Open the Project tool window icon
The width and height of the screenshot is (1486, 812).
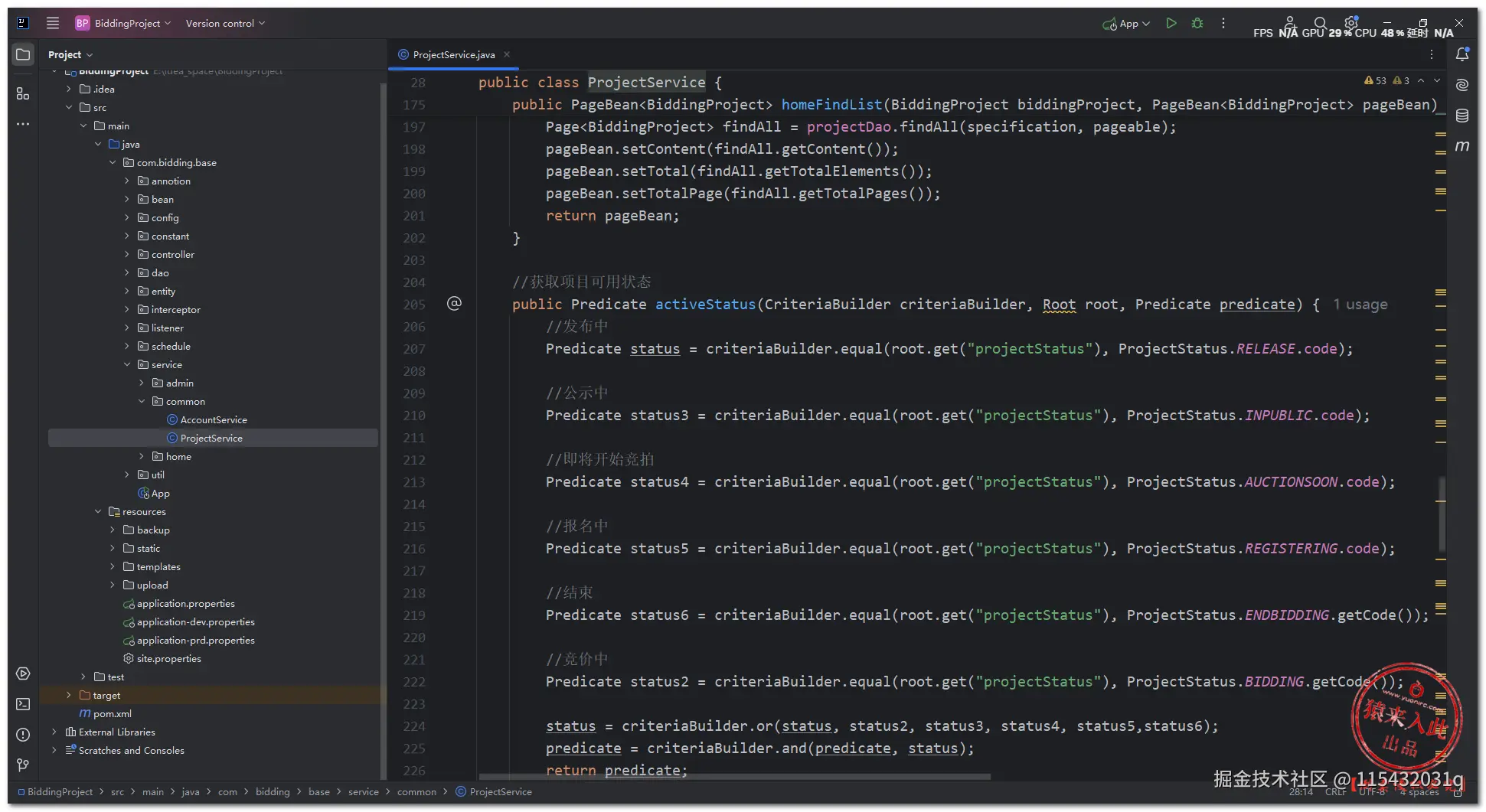(x=23, y=54)
